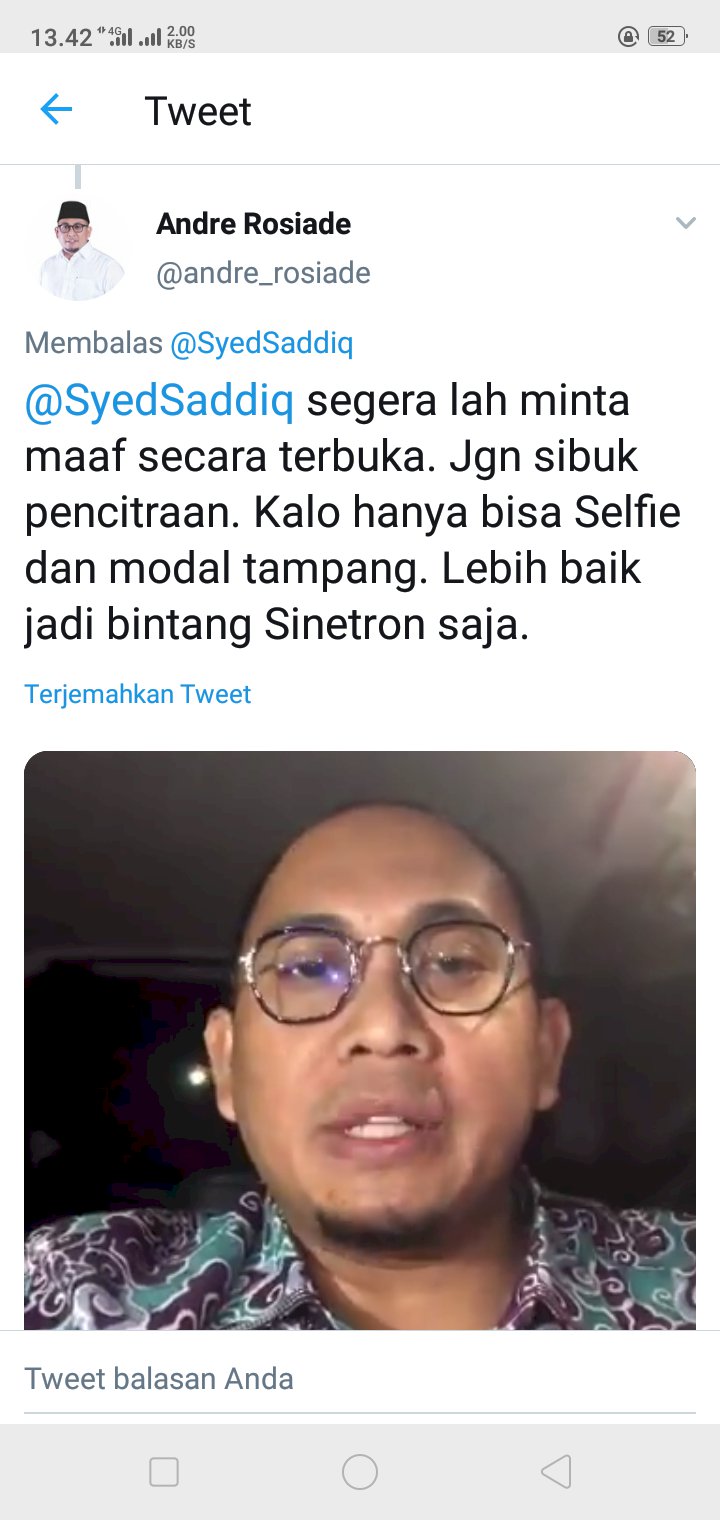This screenshot has height=1520, width=720.
Task: Open the @andre_rosiade handle
Action: point(263,273)
